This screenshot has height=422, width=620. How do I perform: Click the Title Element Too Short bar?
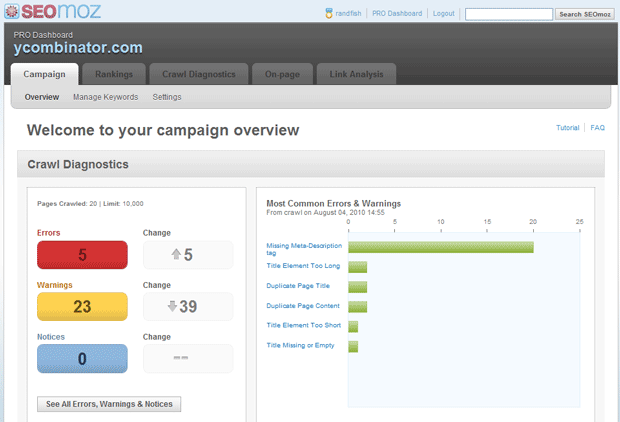pos(353,327)
